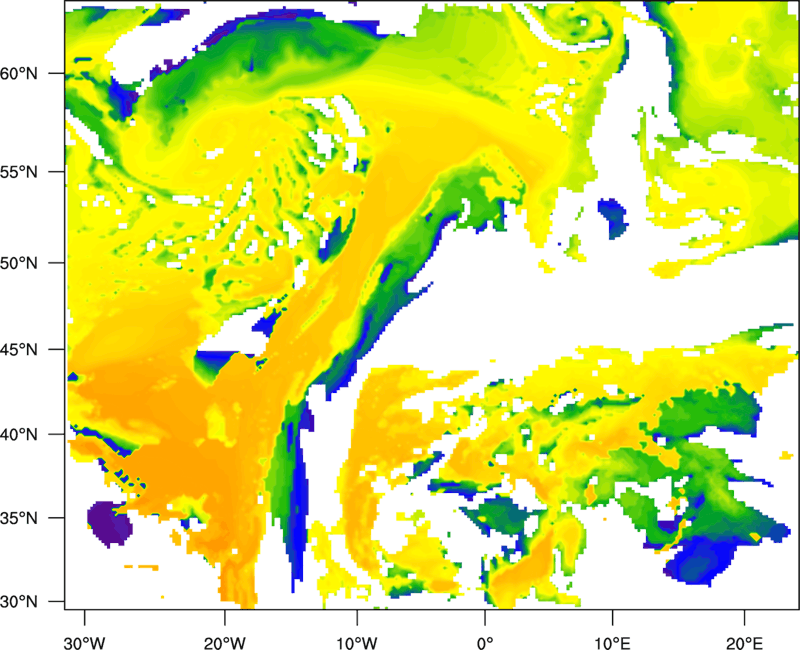Click the 30°W longitude label
Viewport: 800px width, 650px height.
pos(85,643)
